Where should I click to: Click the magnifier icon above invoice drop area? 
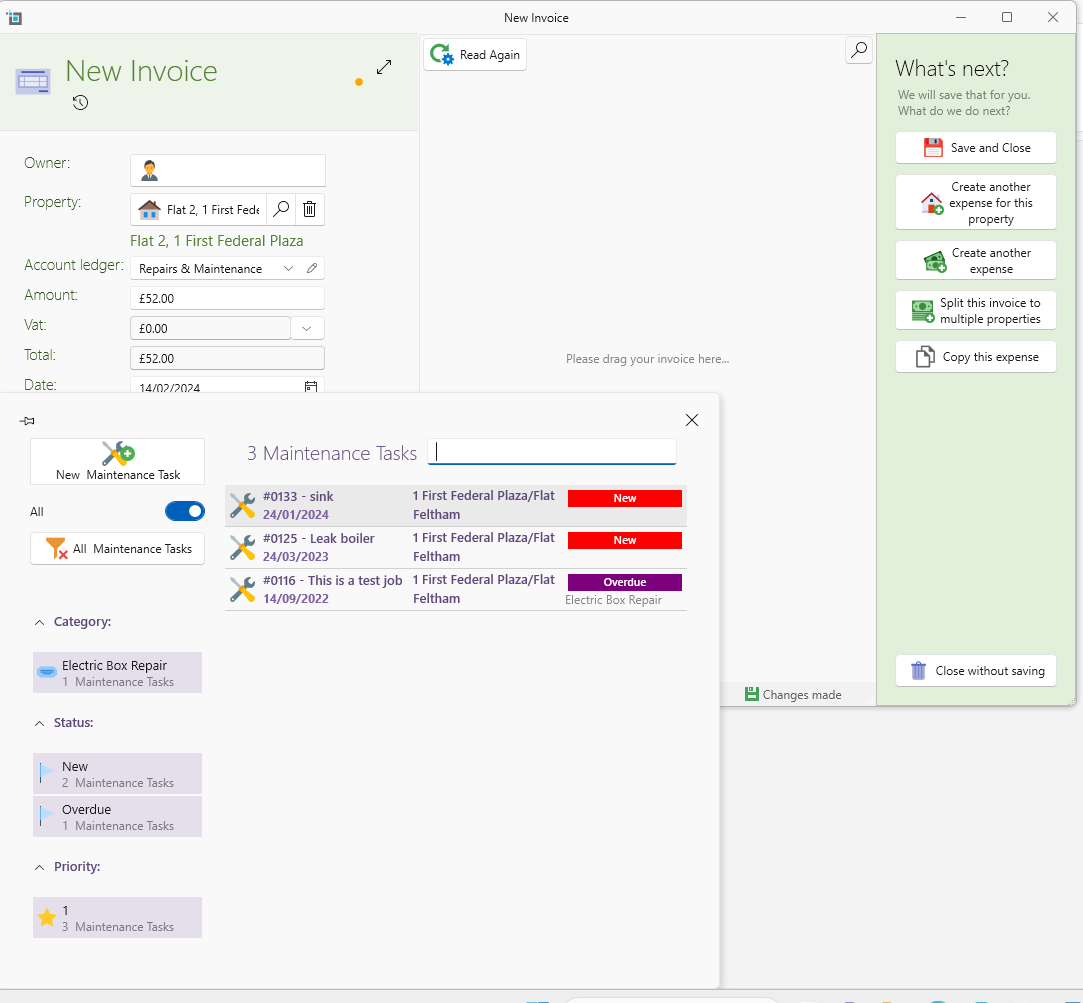coord(859,50)
